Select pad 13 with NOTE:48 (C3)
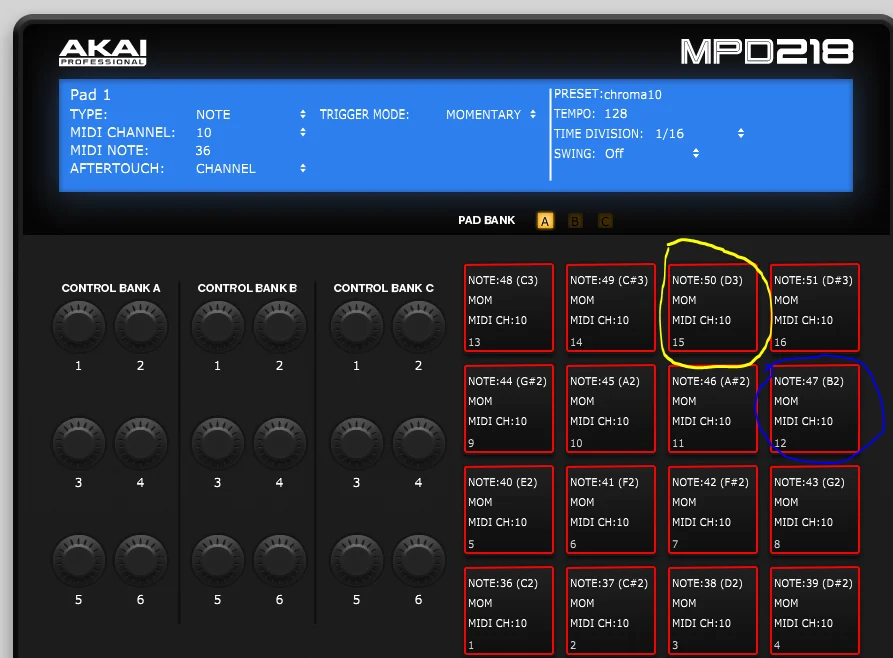The width and height of the screenshot is (893, 658). point(509,308)
